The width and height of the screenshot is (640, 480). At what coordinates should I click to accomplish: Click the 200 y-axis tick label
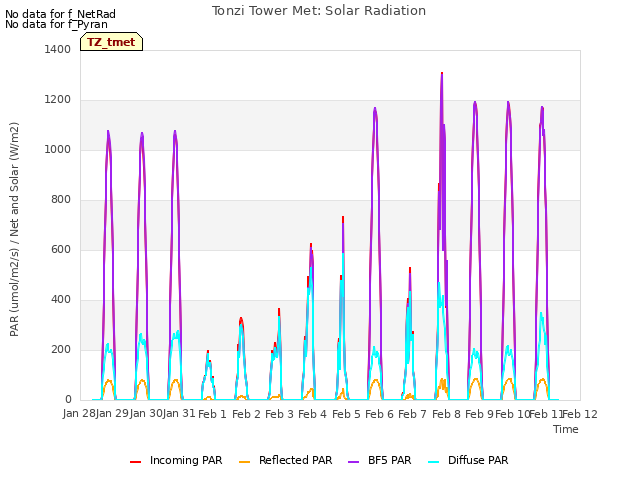[x=61, y=349]
